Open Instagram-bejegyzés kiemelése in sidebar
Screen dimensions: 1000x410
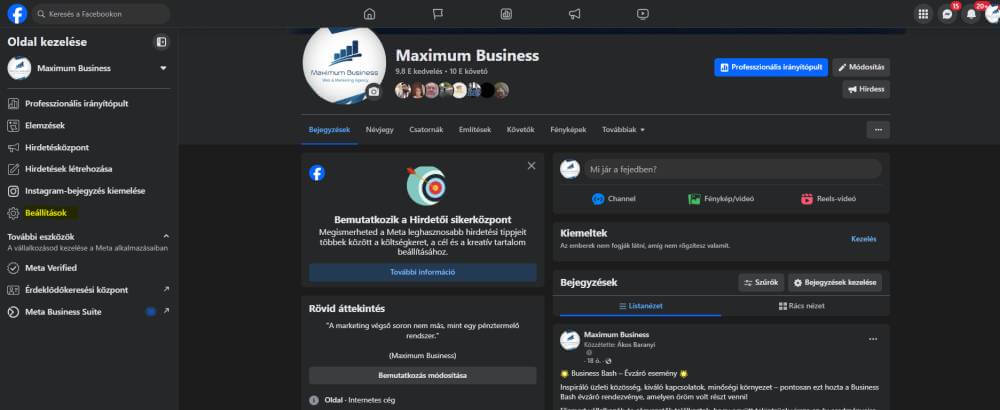click(x=85, y=191)
